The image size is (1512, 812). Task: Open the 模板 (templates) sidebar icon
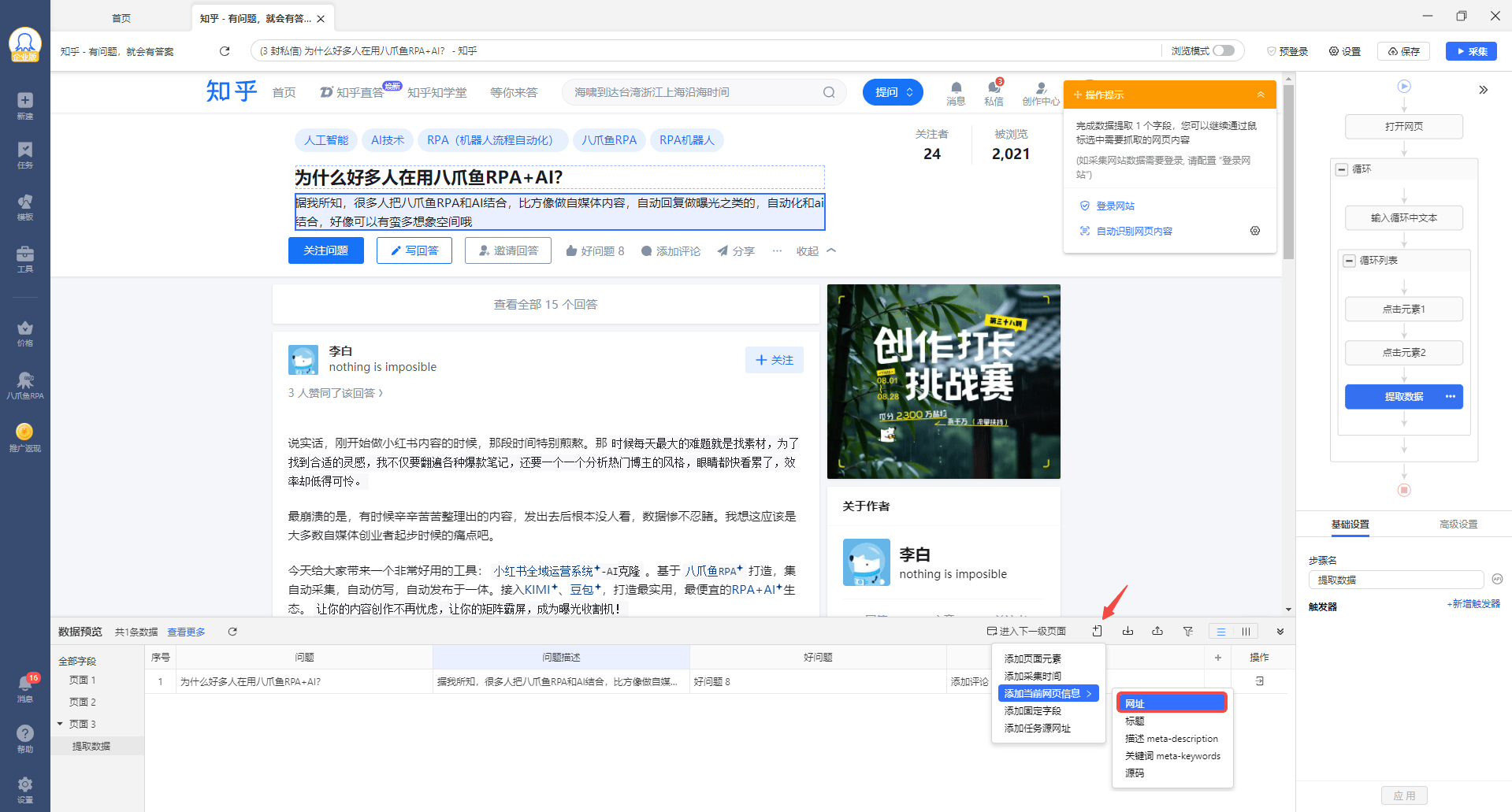pos(25,207)
